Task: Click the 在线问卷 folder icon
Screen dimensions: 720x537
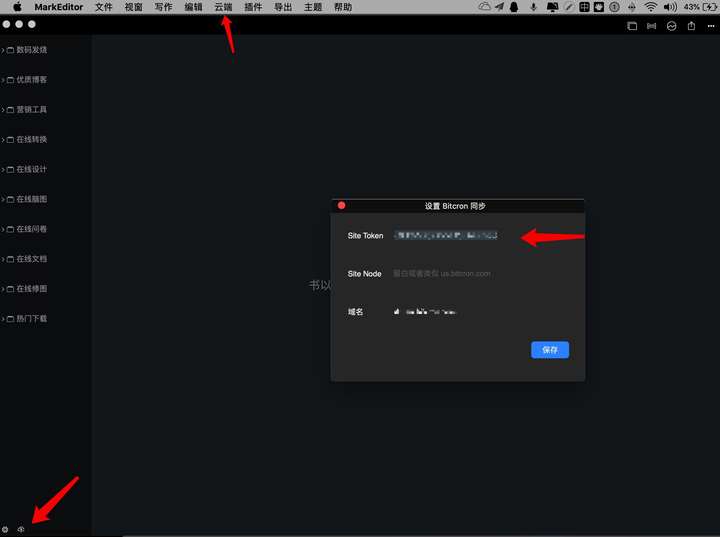Action: [x=10, y=229]
